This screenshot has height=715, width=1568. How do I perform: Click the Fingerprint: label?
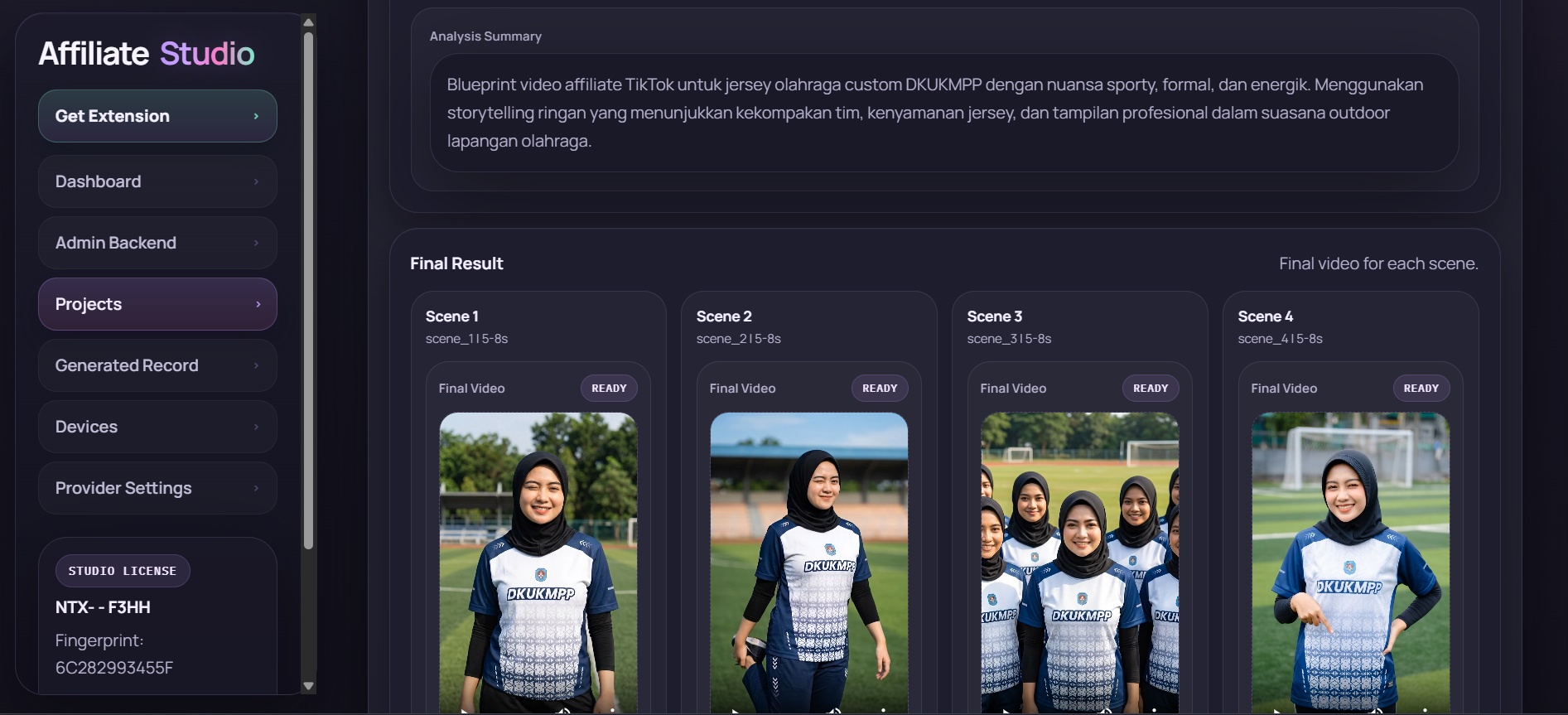99,640
